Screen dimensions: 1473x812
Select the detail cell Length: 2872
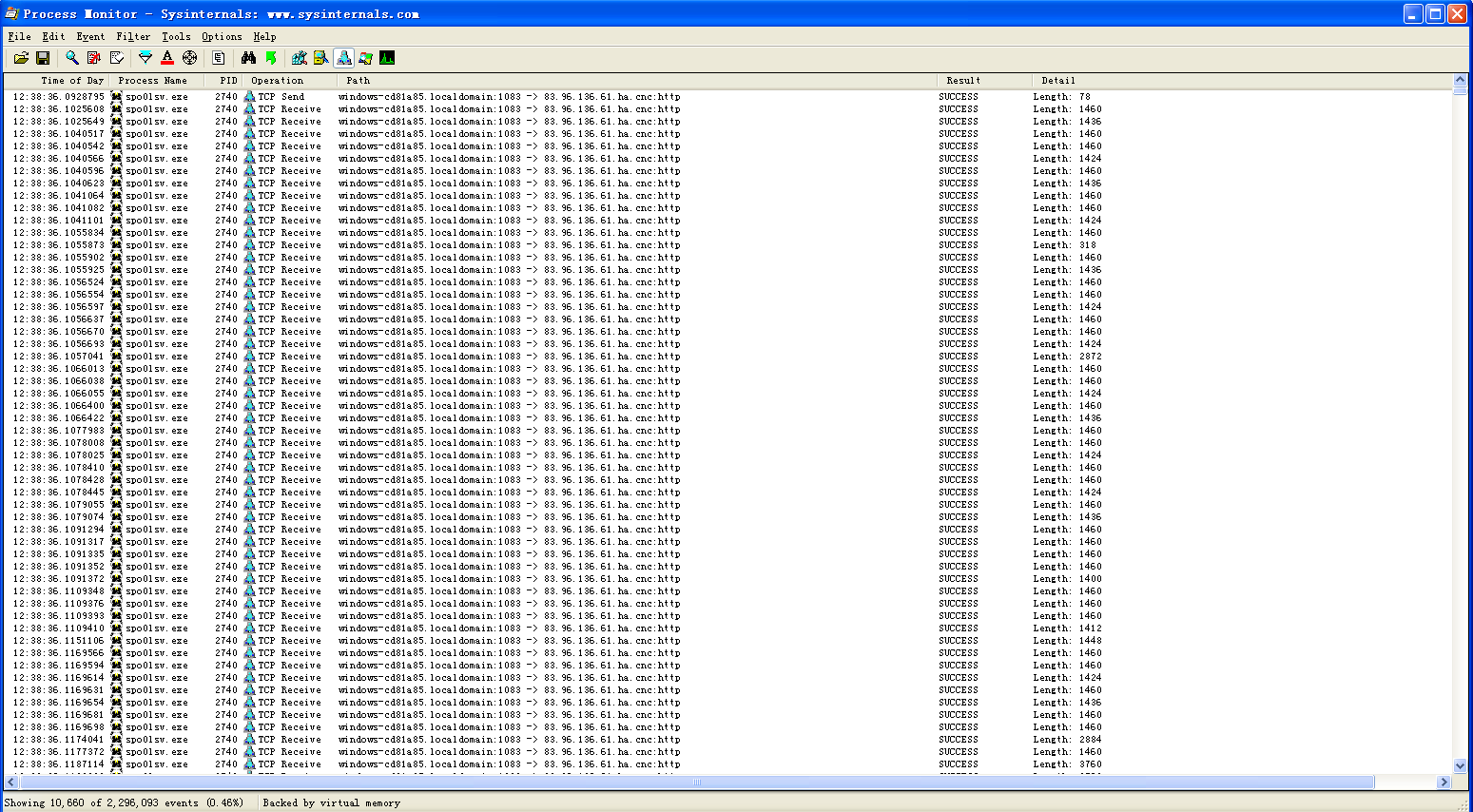[1068, 357]
